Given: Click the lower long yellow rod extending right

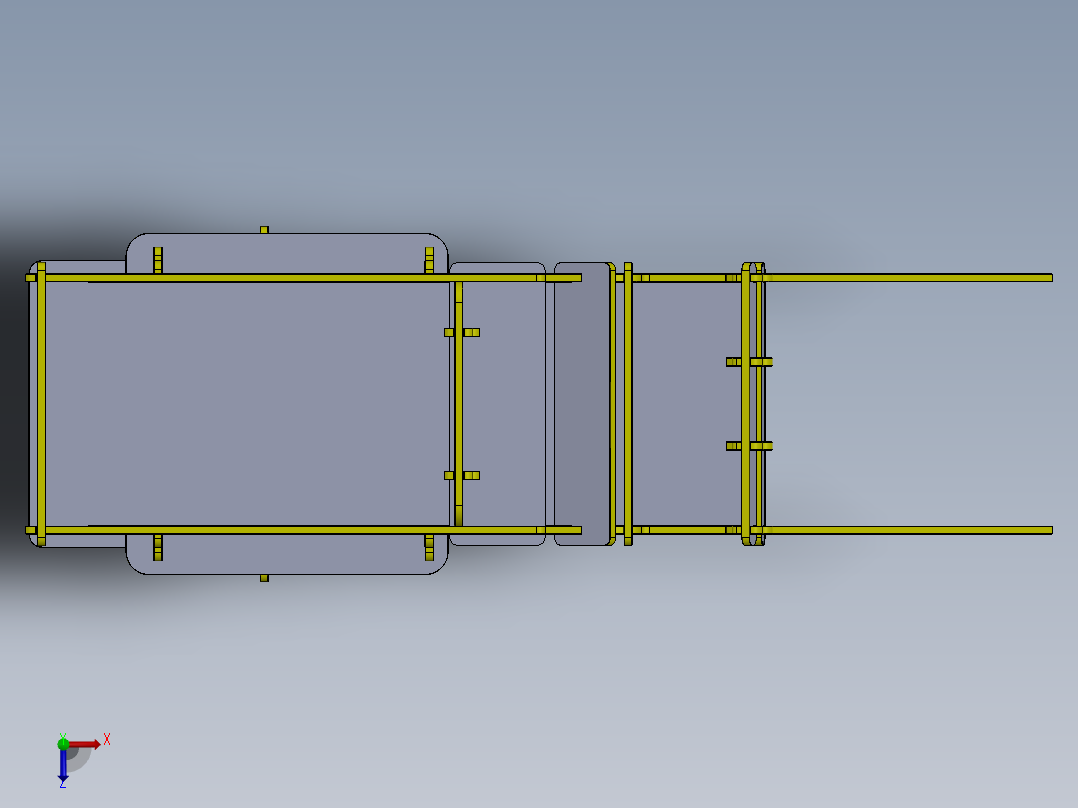Looking at the screenshot, I should (920, 527).
